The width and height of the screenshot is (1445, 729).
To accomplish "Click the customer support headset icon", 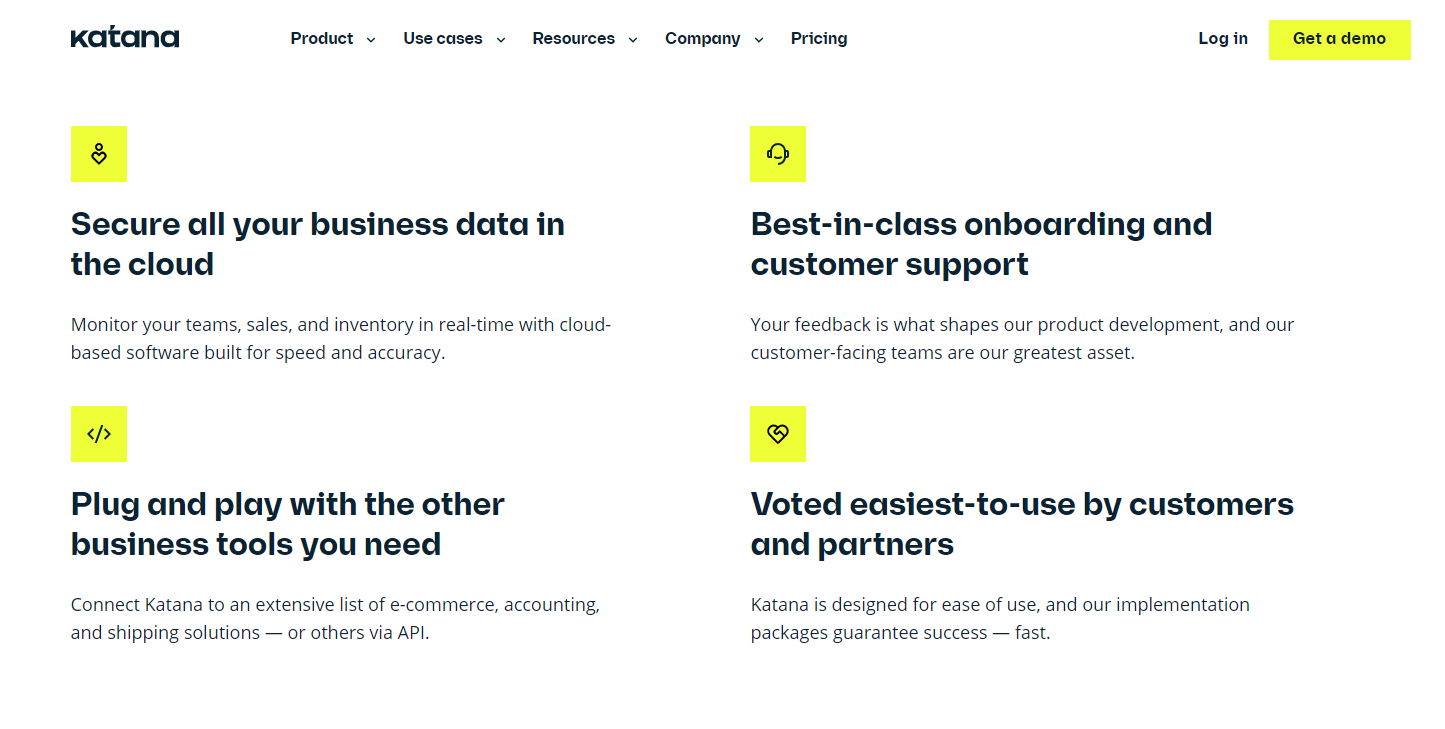I will click(x=778, y=154).
